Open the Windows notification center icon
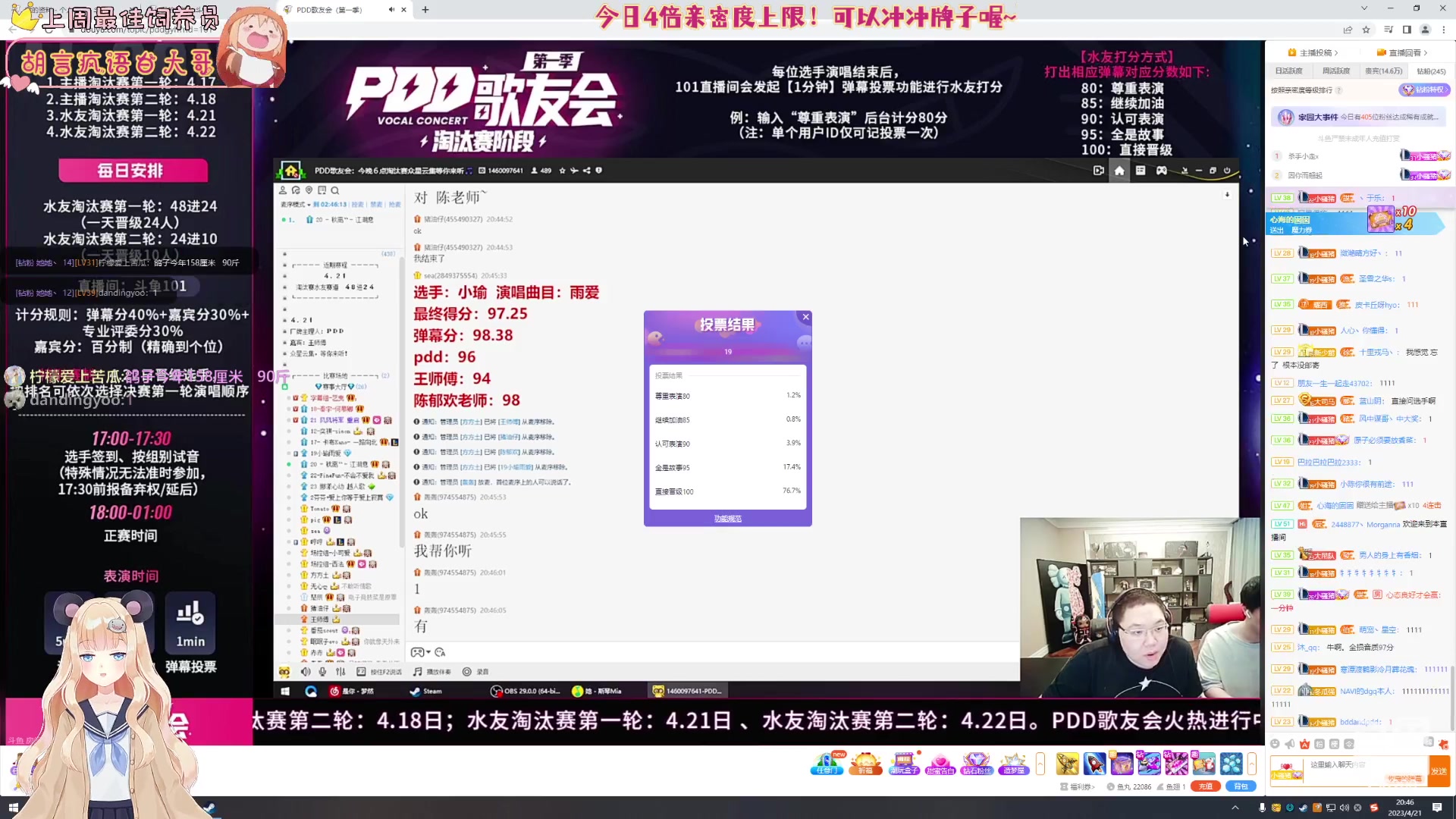 pyautogui.click(x=1437, y=808)
